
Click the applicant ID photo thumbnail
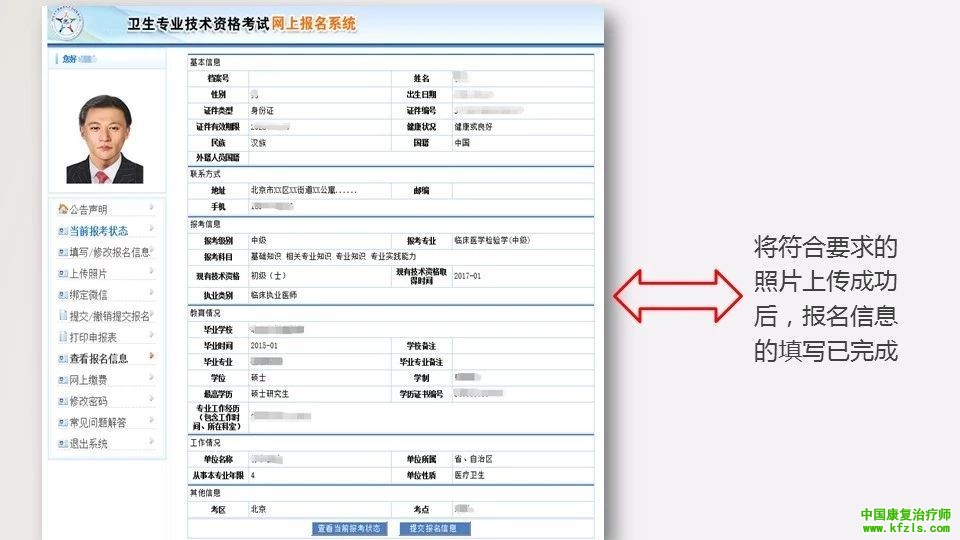point(104,138)
